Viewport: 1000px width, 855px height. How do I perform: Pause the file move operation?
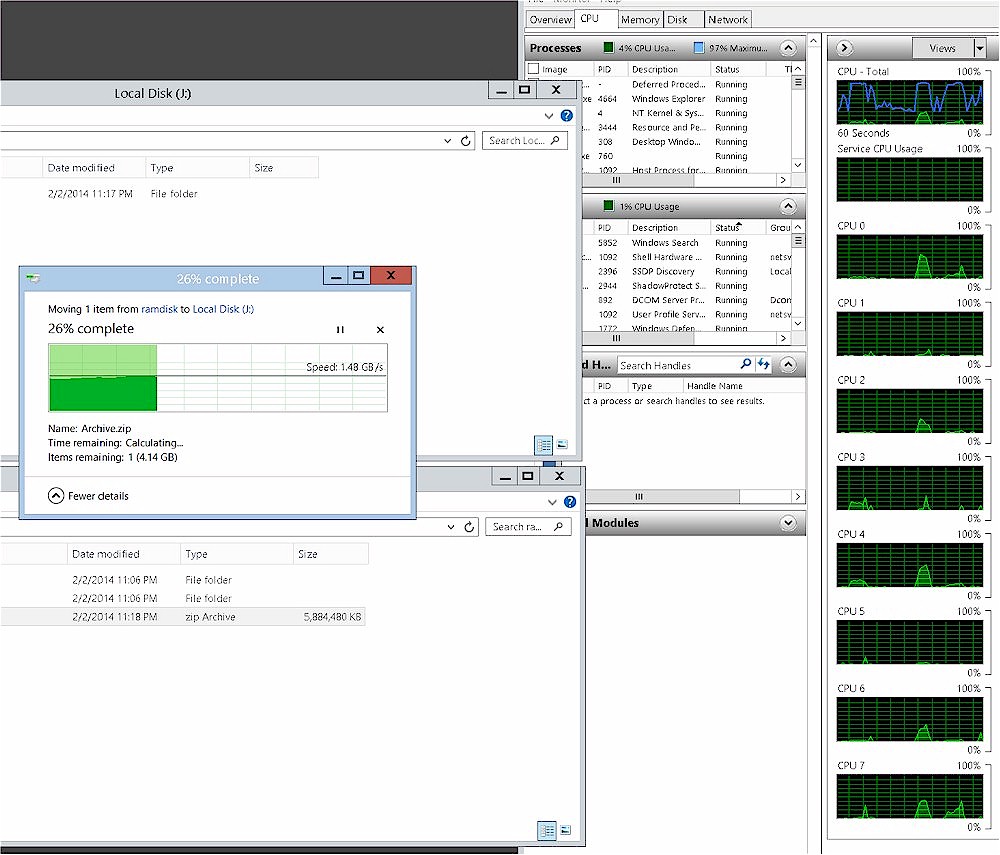(340, 330)
